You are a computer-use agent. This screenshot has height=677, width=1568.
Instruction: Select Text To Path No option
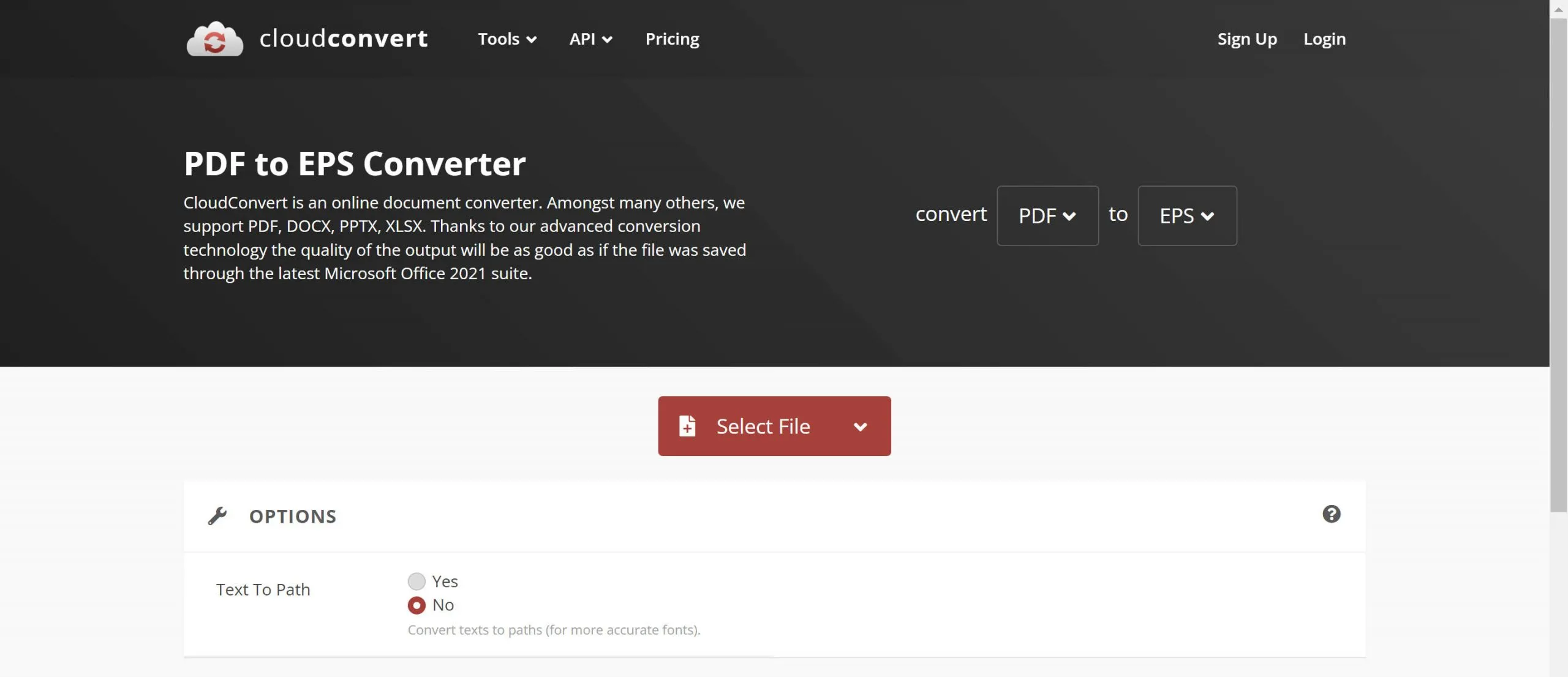416,604
